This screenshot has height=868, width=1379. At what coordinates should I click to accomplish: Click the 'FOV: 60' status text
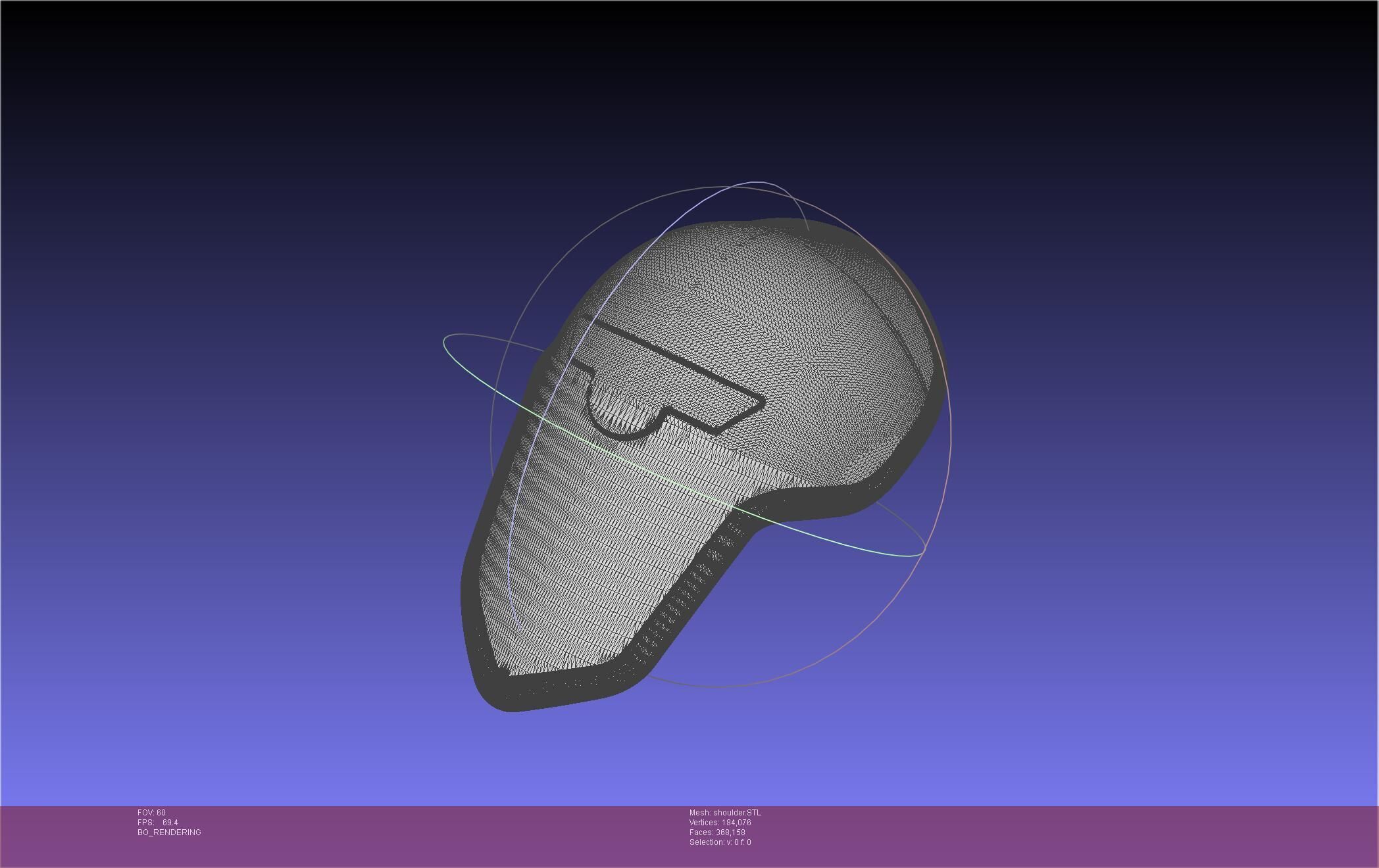point(151,813)
